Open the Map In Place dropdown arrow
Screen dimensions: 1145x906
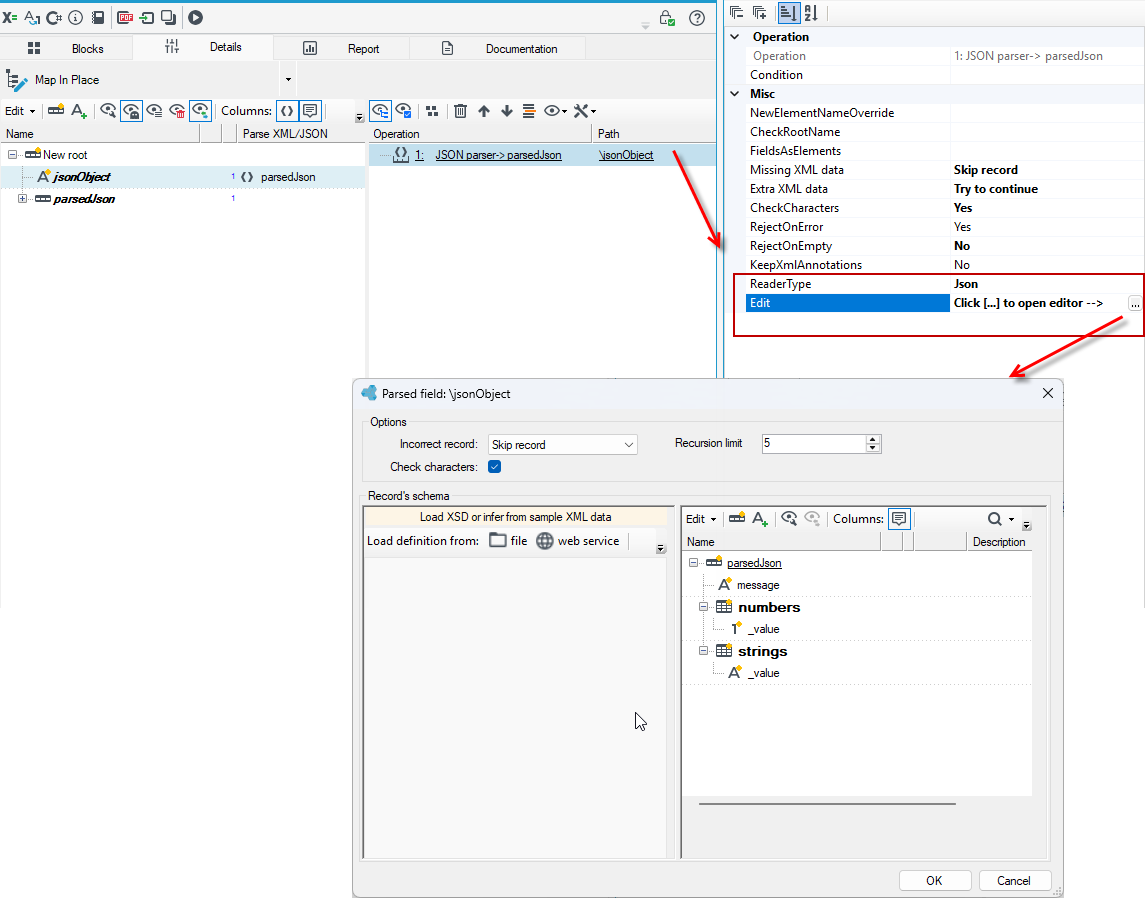[288, 80]
